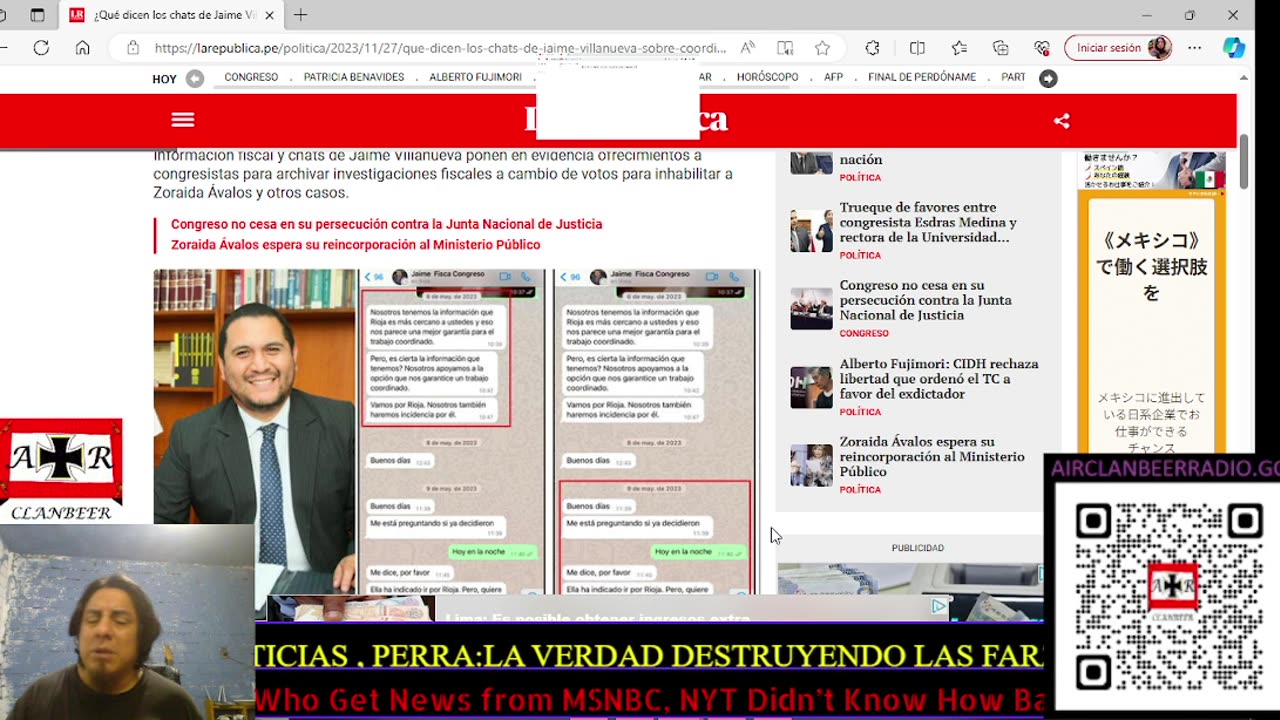This screenshot has width=1280, height=720.
Task: Open the Copilot sidebar
Action: point(1234,48)
